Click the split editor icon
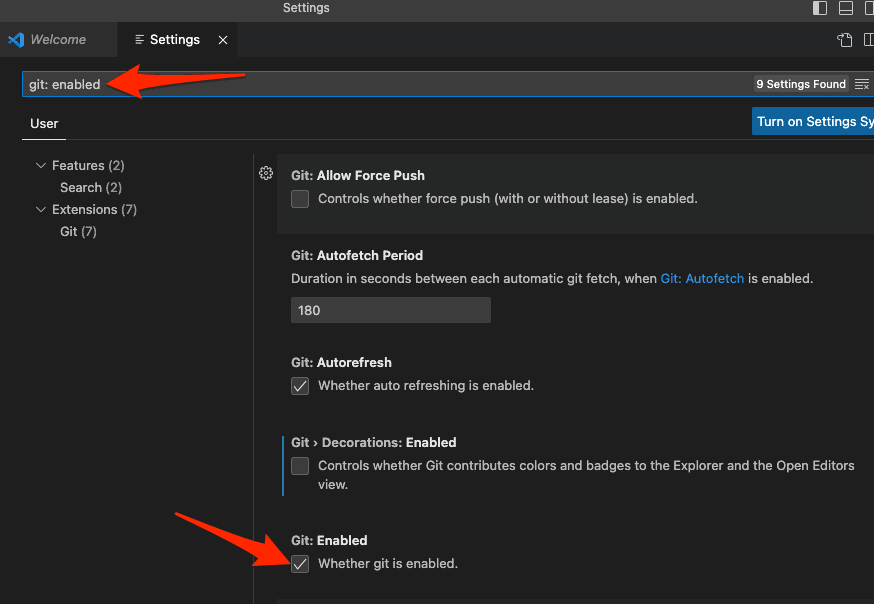 868,40
